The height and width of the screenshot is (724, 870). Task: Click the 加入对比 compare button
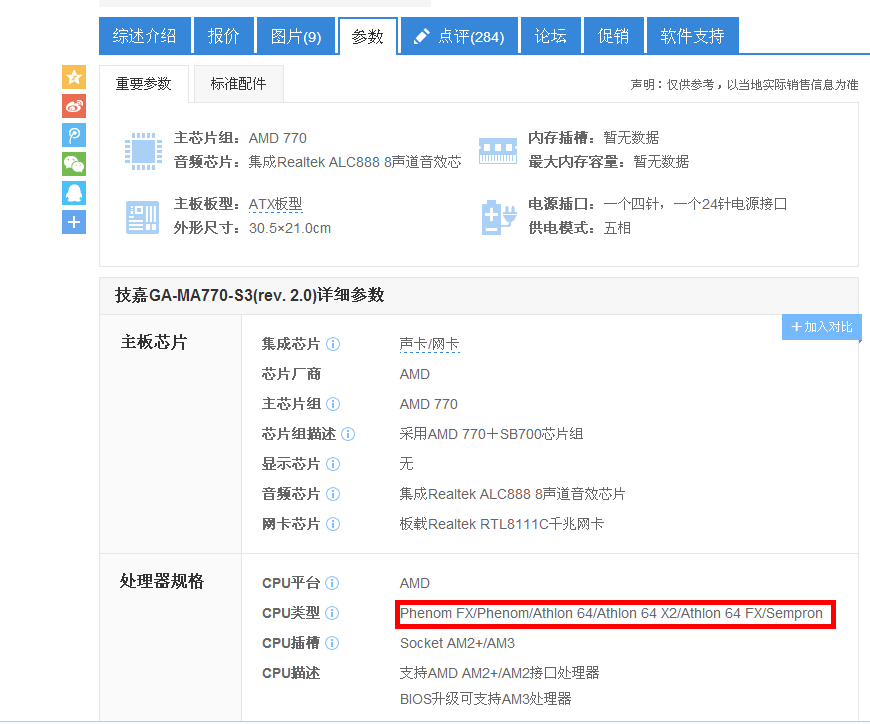coord(822,327)
